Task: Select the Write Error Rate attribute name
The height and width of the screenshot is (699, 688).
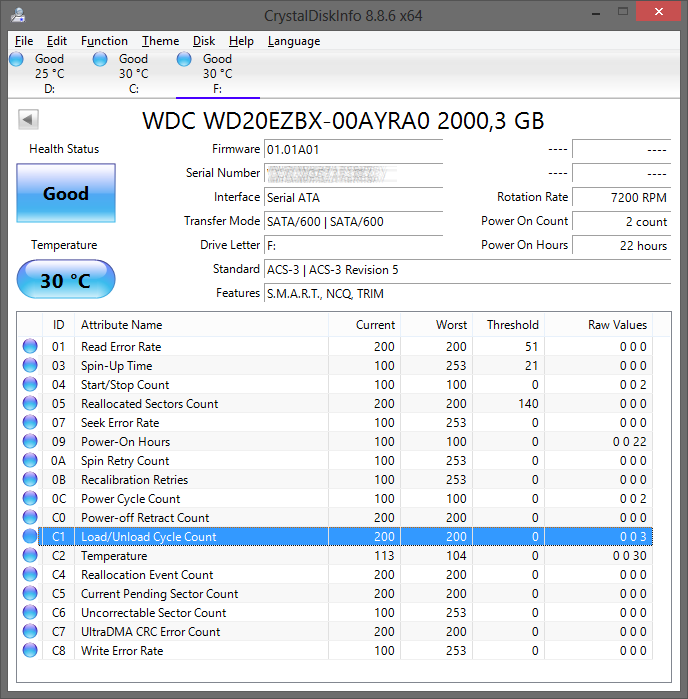Action: 122,651
